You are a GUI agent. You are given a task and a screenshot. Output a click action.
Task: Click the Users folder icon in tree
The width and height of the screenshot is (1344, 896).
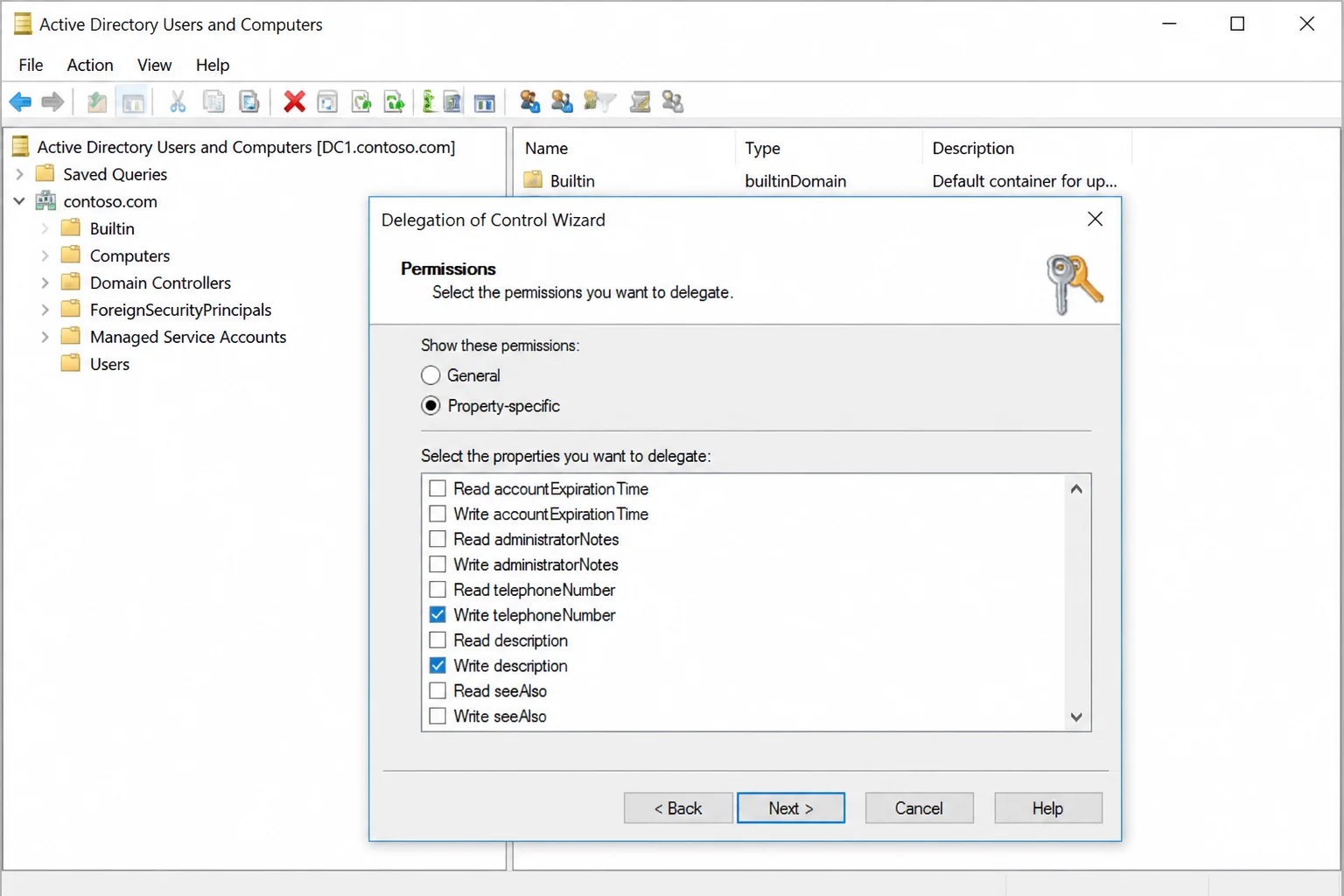click(x=71, y=364)
